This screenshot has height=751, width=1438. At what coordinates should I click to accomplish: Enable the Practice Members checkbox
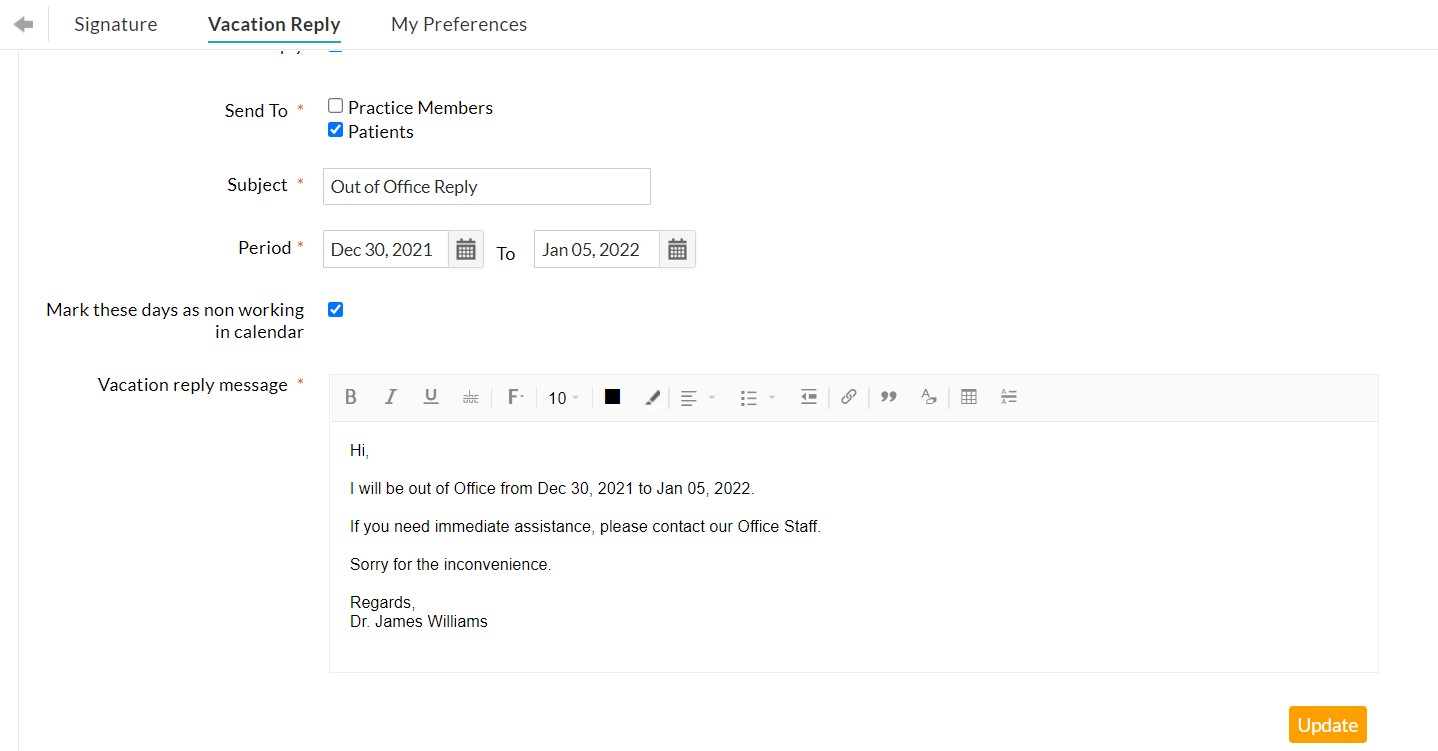tap(335, 105)
